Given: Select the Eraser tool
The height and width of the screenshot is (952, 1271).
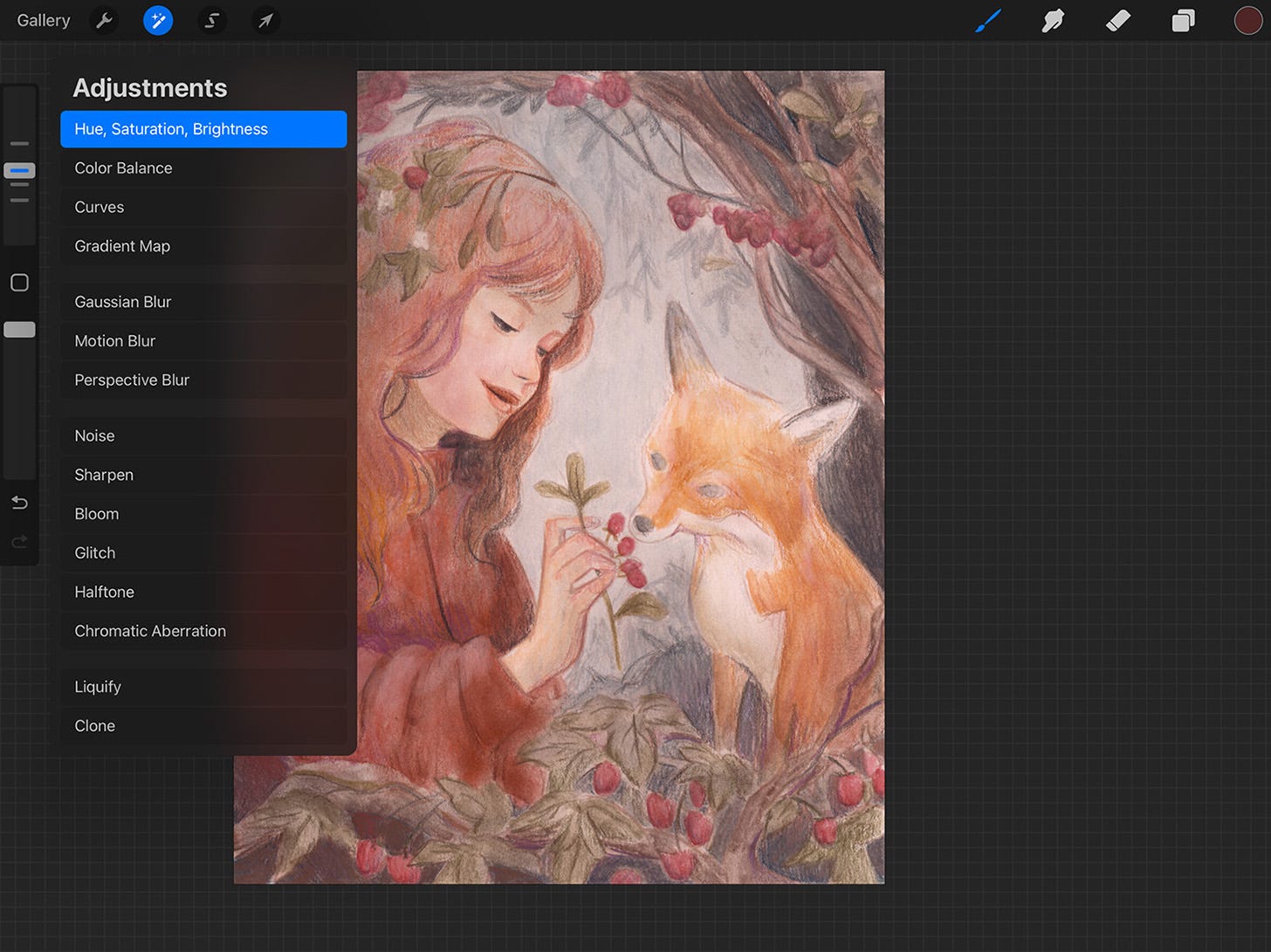Looking at the screenshot, I should 1118,20.
